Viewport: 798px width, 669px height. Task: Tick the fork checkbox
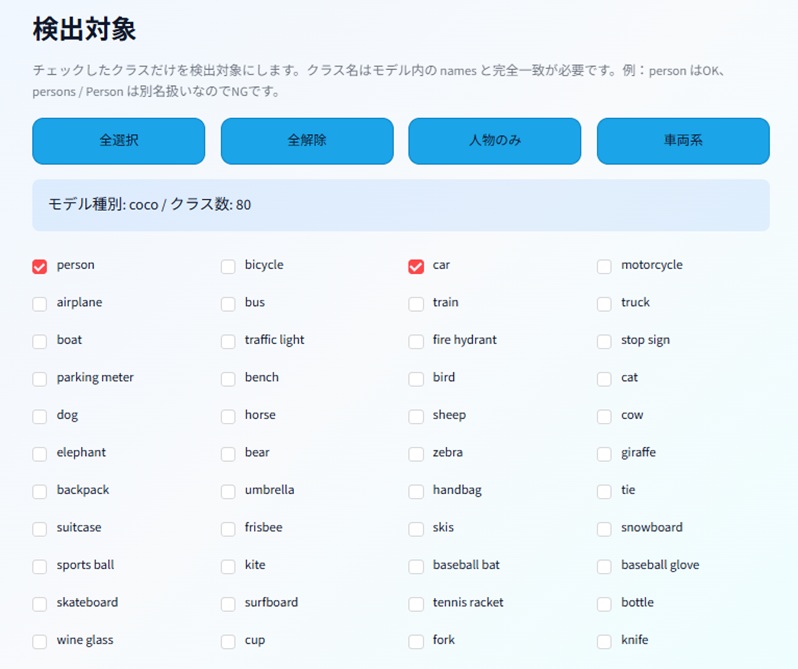click(x=416, y=642)
